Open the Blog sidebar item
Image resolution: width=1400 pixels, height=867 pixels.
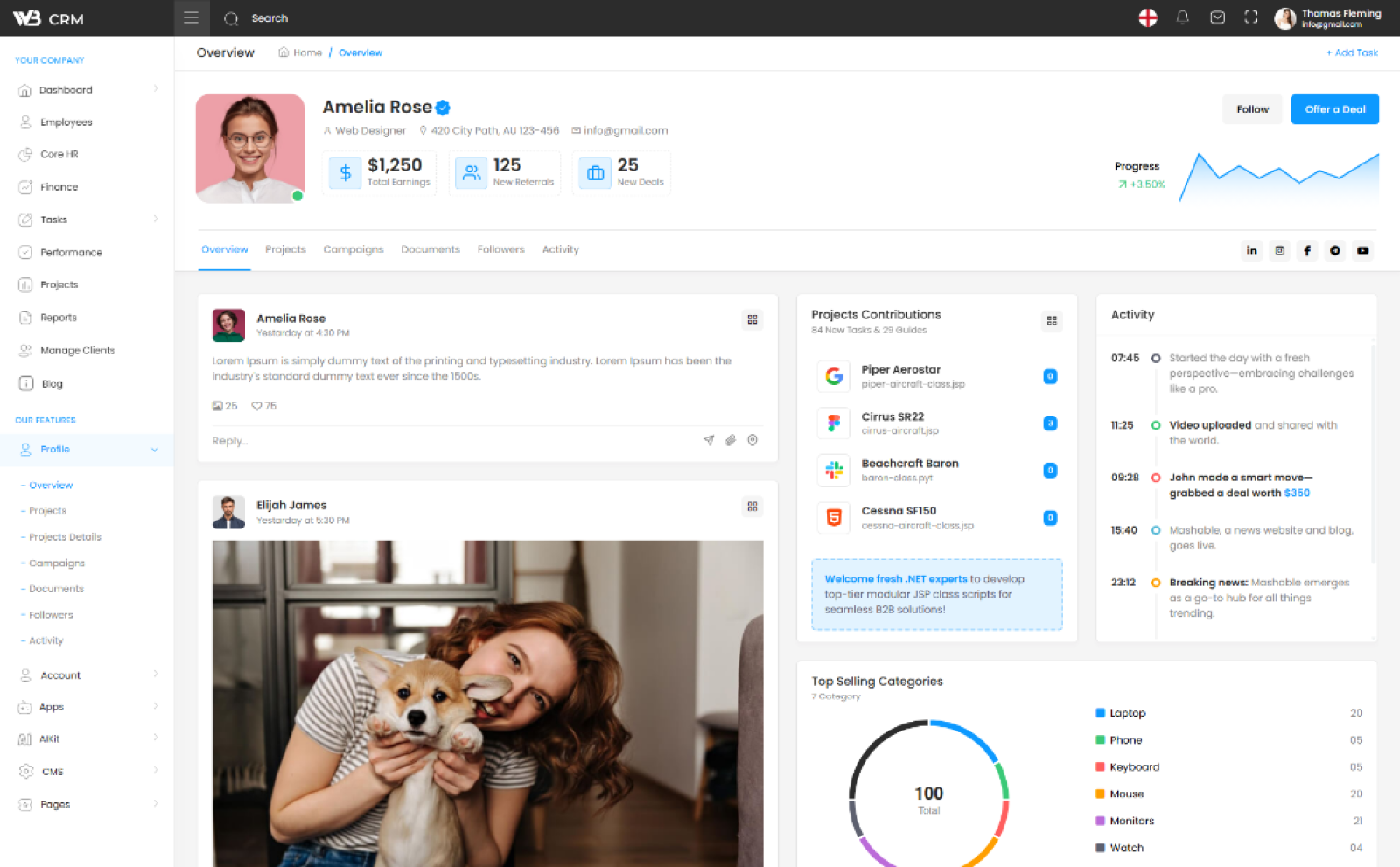click(87, 383)
